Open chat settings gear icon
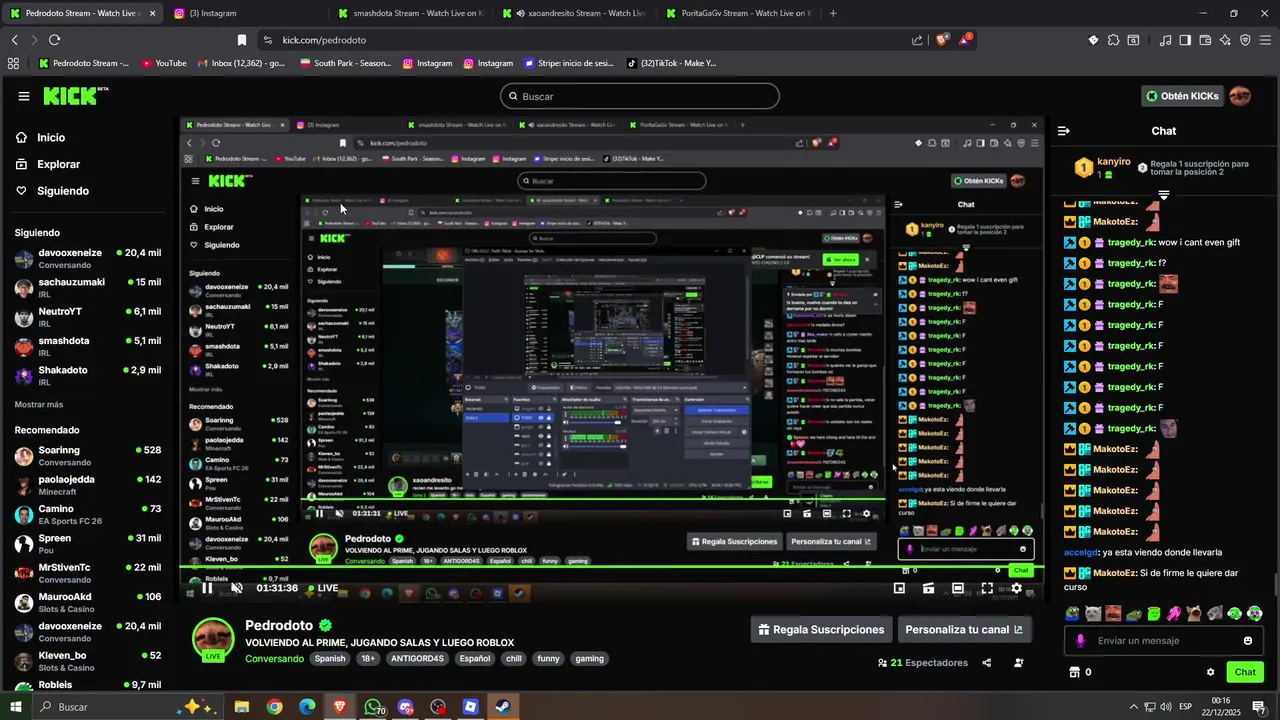Image resolution: width=1280 pixels, height=720 pixels. (1210, 672)
